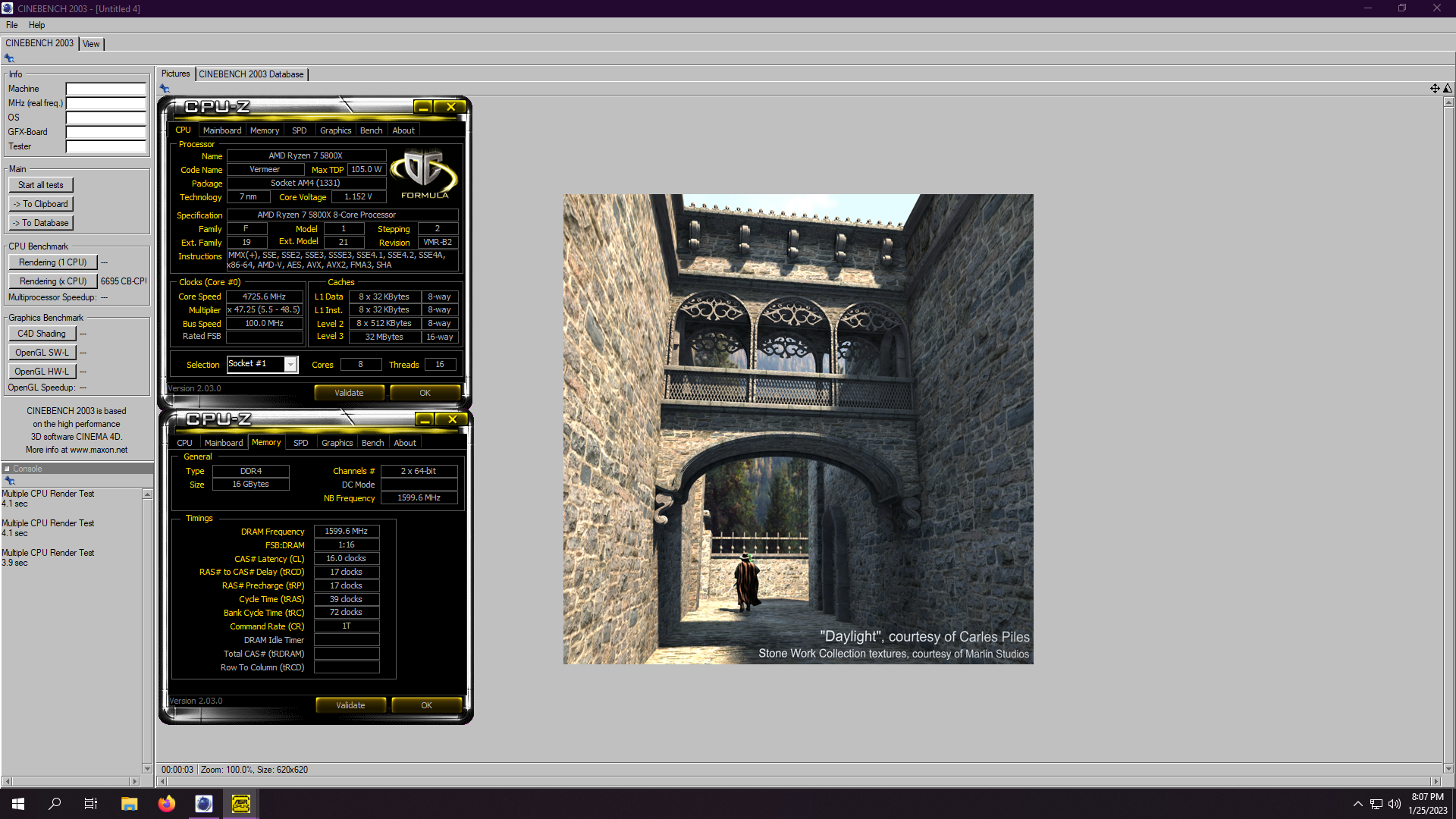Run Rendering (1 CPU) benchmark
Viewport: 1456px width, 819px height.
coord(53,262)
